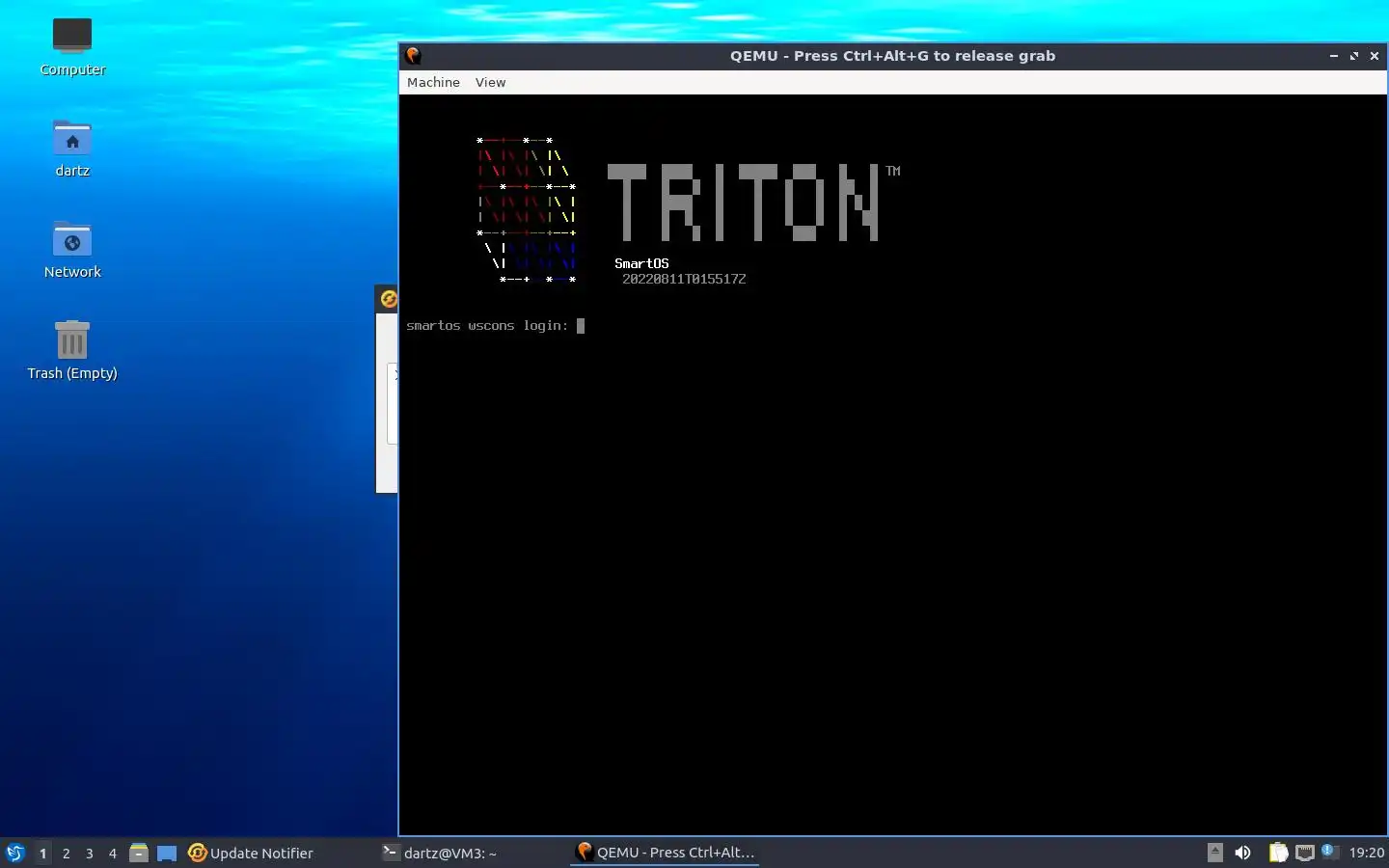Open network connection tray icon
The image size is (1389, 868).
(1305, 853)
